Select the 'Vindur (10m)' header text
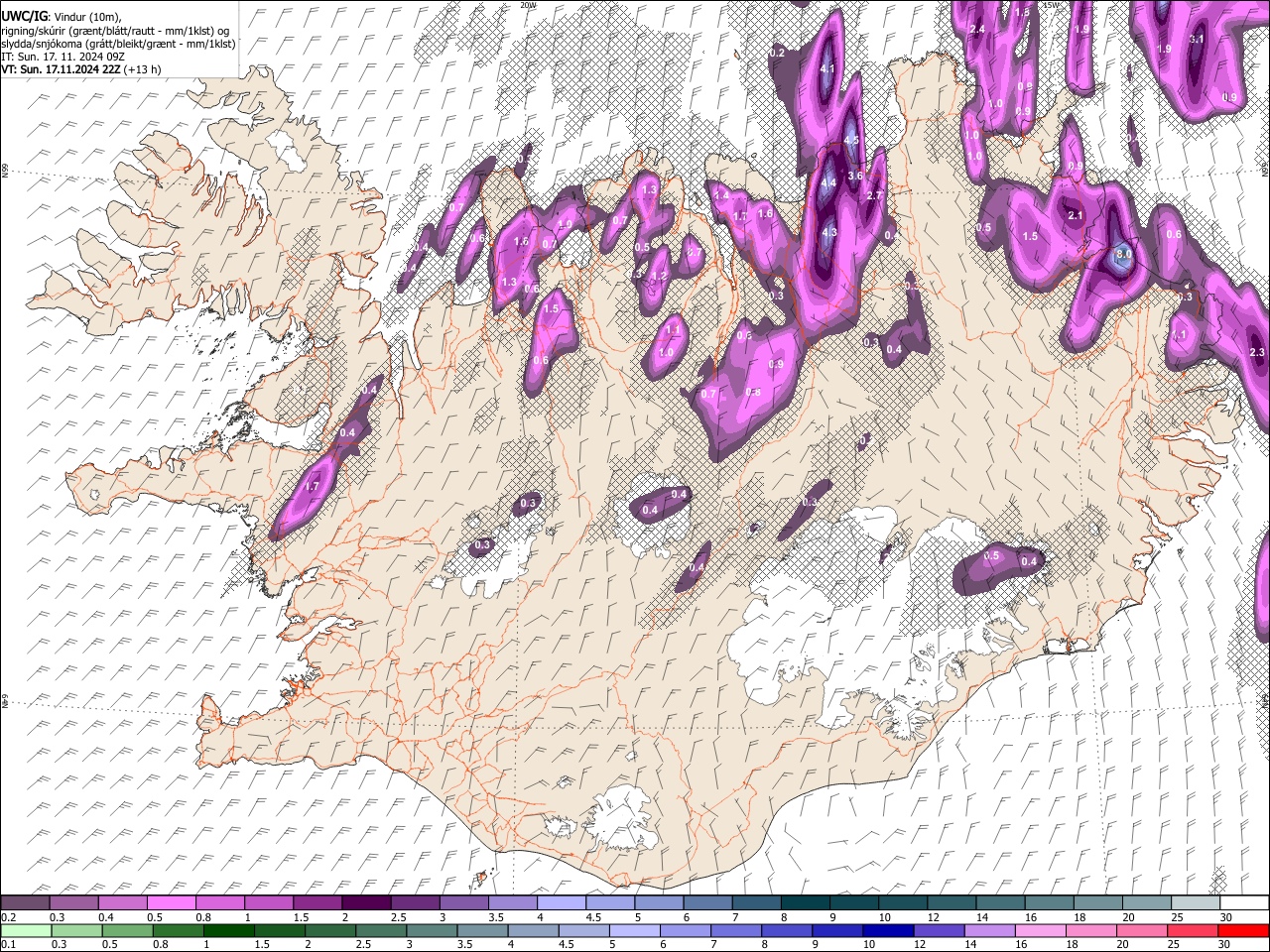This screenshot has width=1270, height=952. 88,15
